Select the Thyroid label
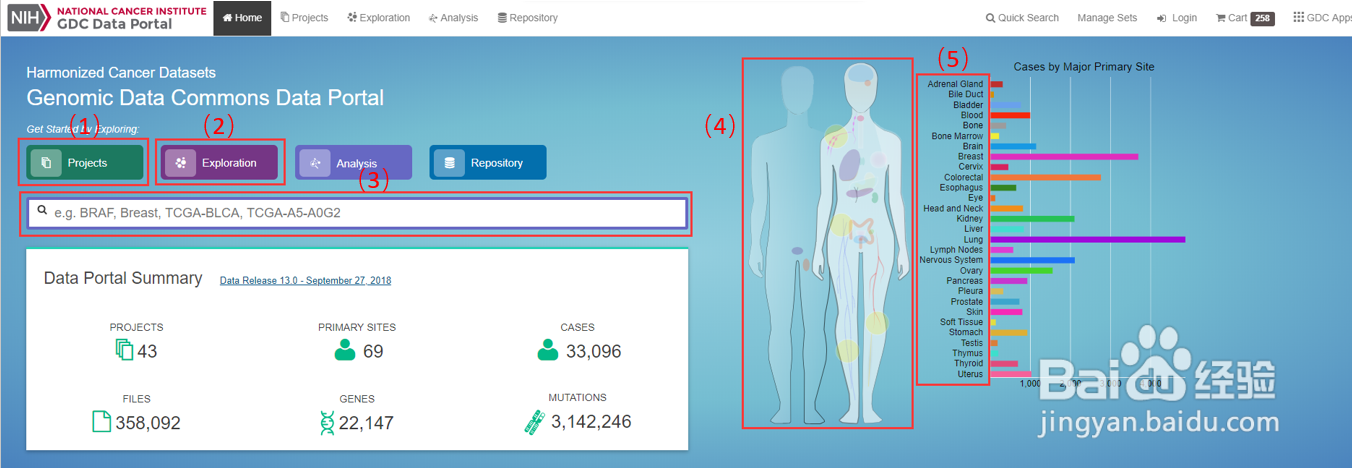 [x=968, y=364]
